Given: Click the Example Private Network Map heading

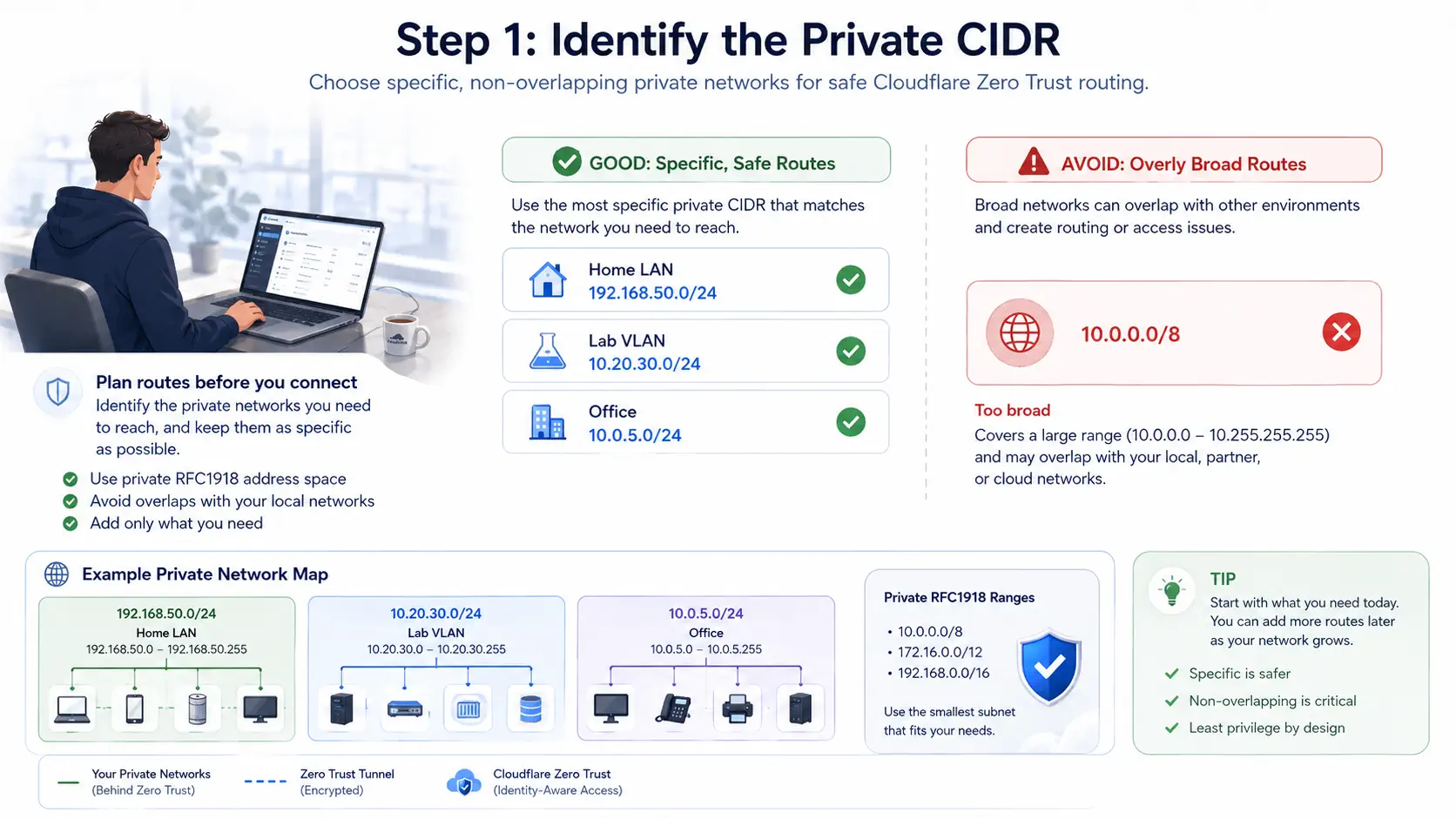Looking at the screenshot, I should point(205,574).
